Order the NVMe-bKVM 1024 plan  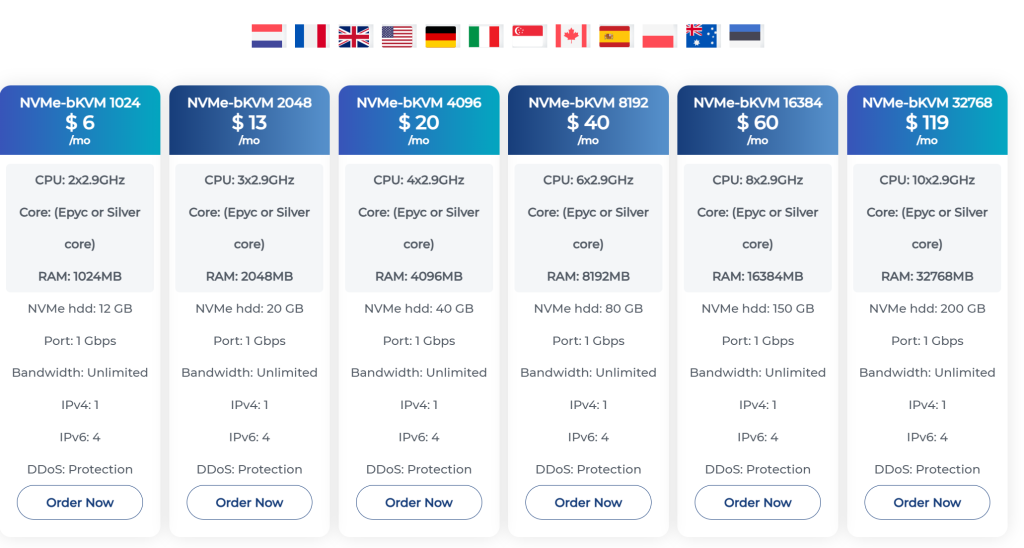[x=80, y=502]
